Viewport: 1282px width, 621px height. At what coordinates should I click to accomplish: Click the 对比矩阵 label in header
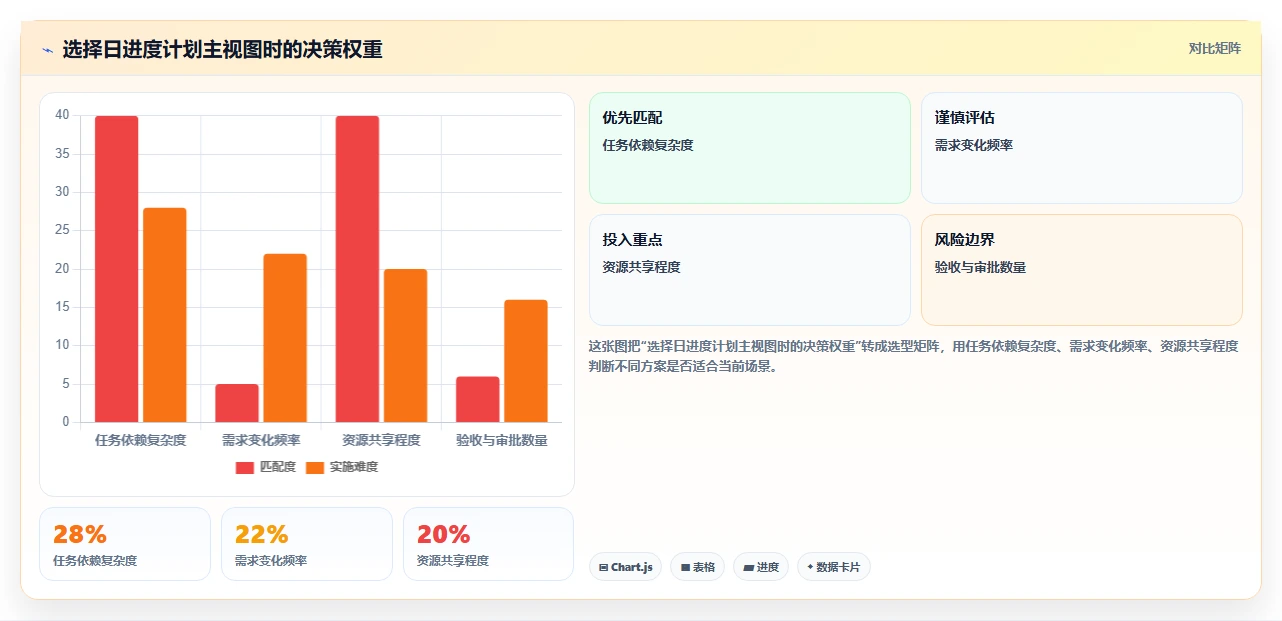(x=1214, y=48)
